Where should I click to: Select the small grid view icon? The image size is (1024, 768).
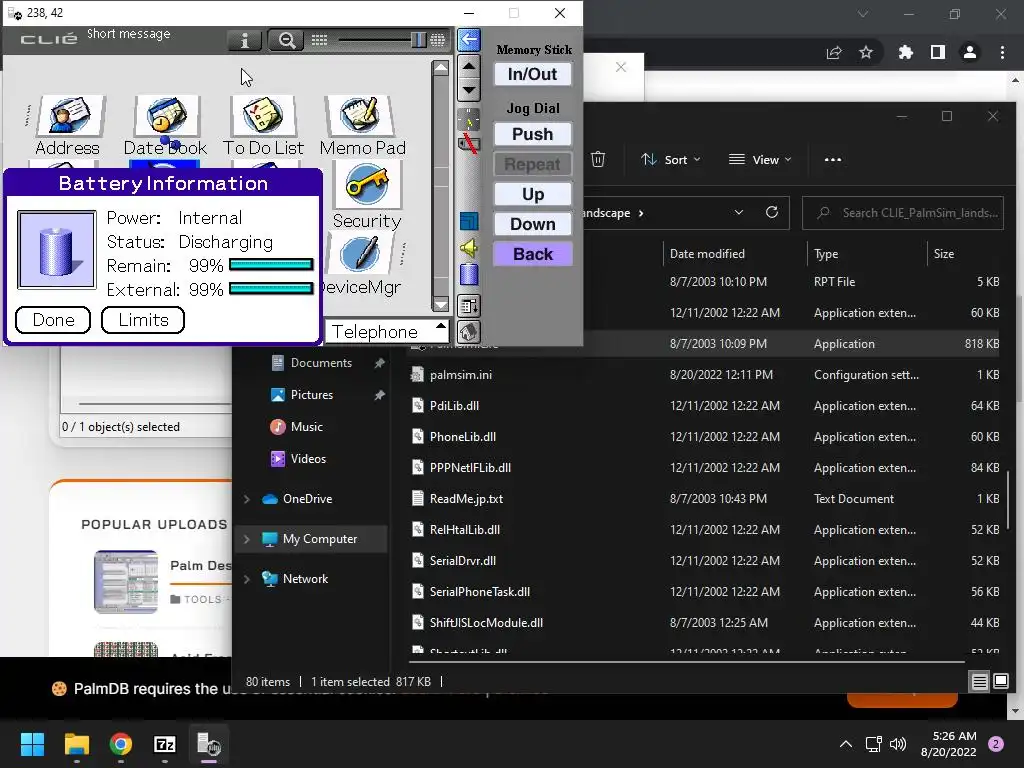pos(319,40)
